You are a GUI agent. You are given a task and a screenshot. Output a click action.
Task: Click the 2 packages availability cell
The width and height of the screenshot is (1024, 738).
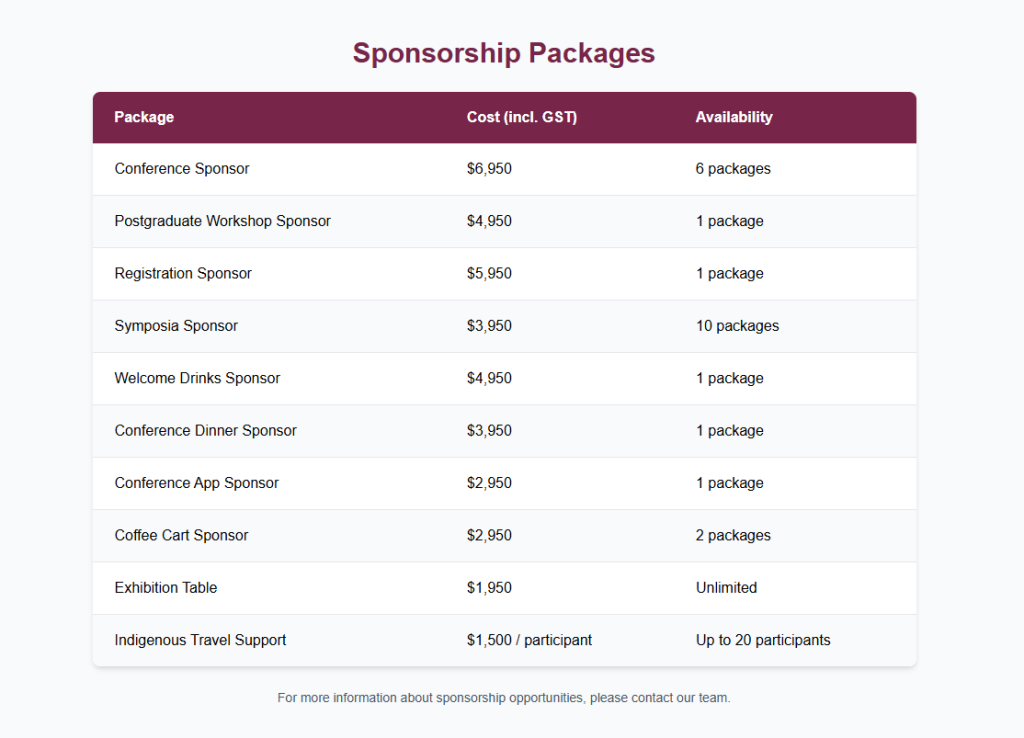coord(733,536)
